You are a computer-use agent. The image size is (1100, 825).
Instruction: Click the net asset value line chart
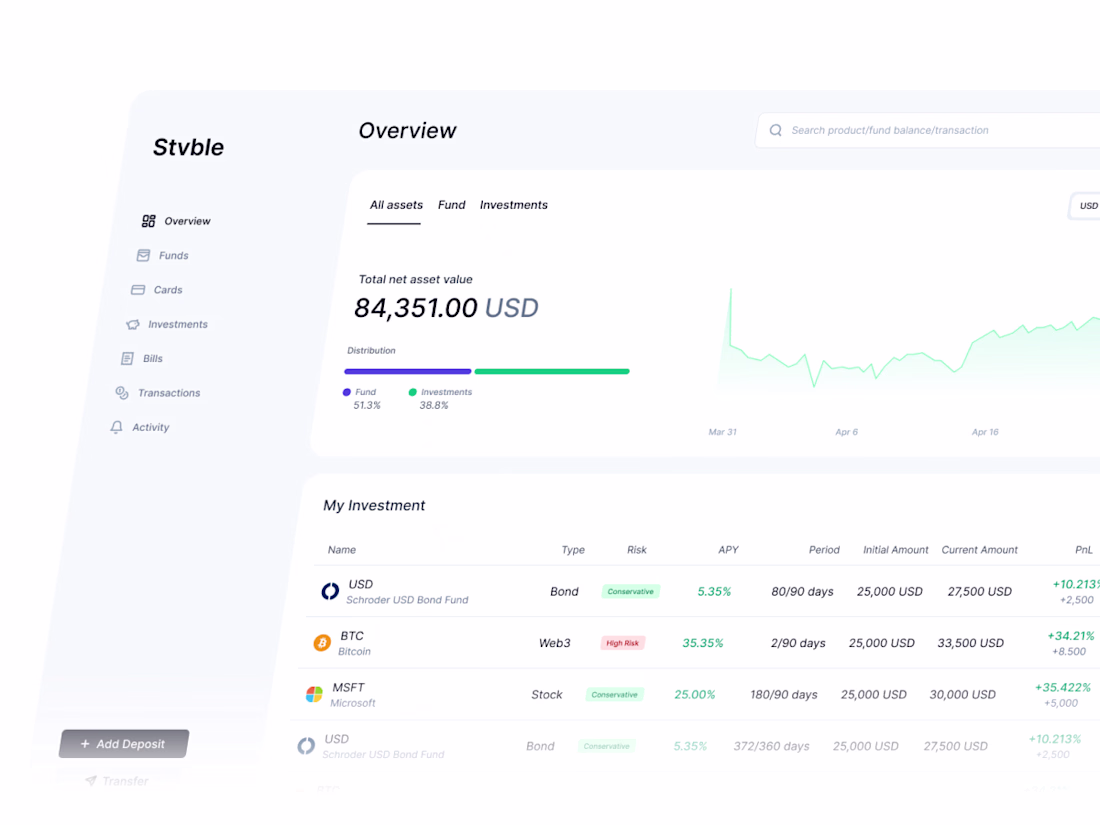(909, 344)
